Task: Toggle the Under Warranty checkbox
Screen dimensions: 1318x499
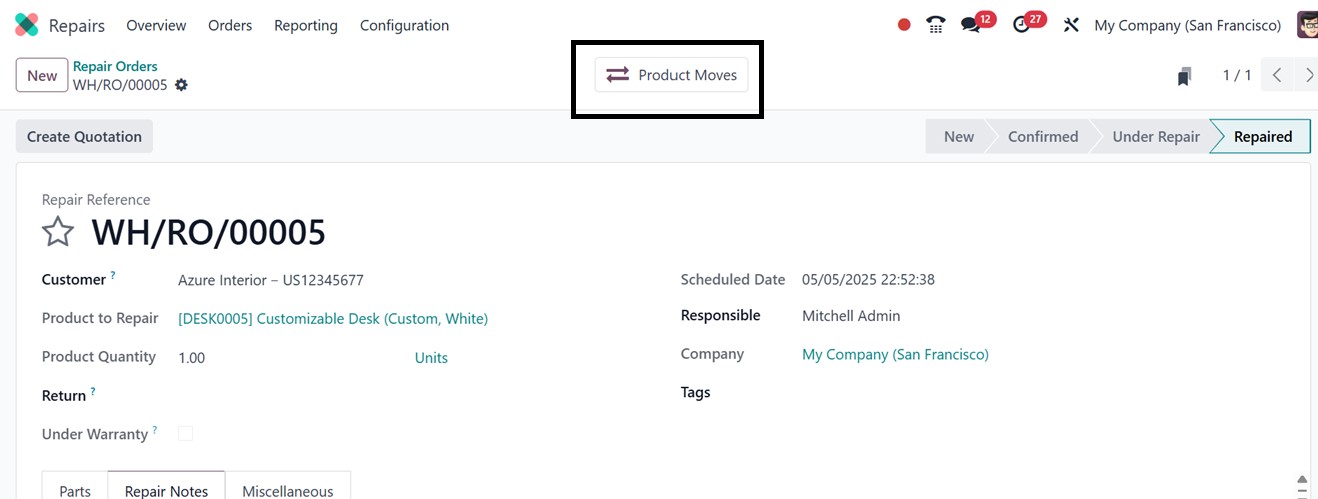Action: click(185, 434)
